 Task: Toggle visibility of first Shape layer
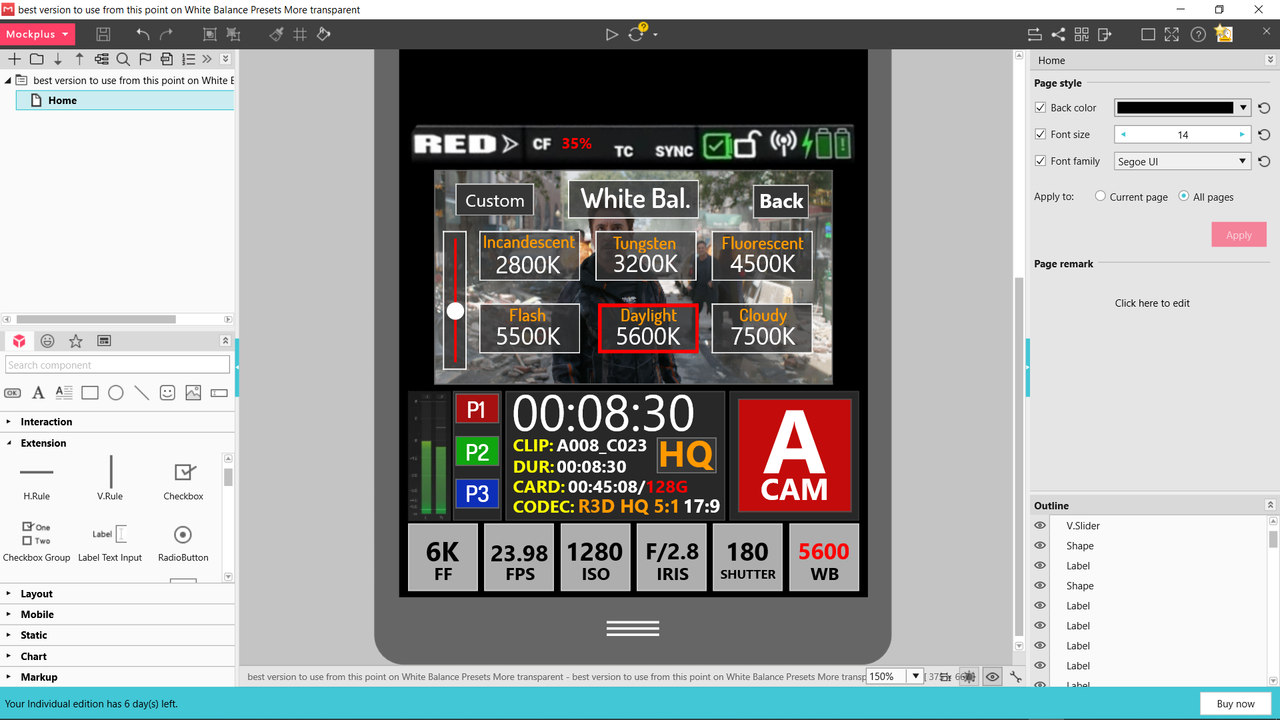point(1040,546)
